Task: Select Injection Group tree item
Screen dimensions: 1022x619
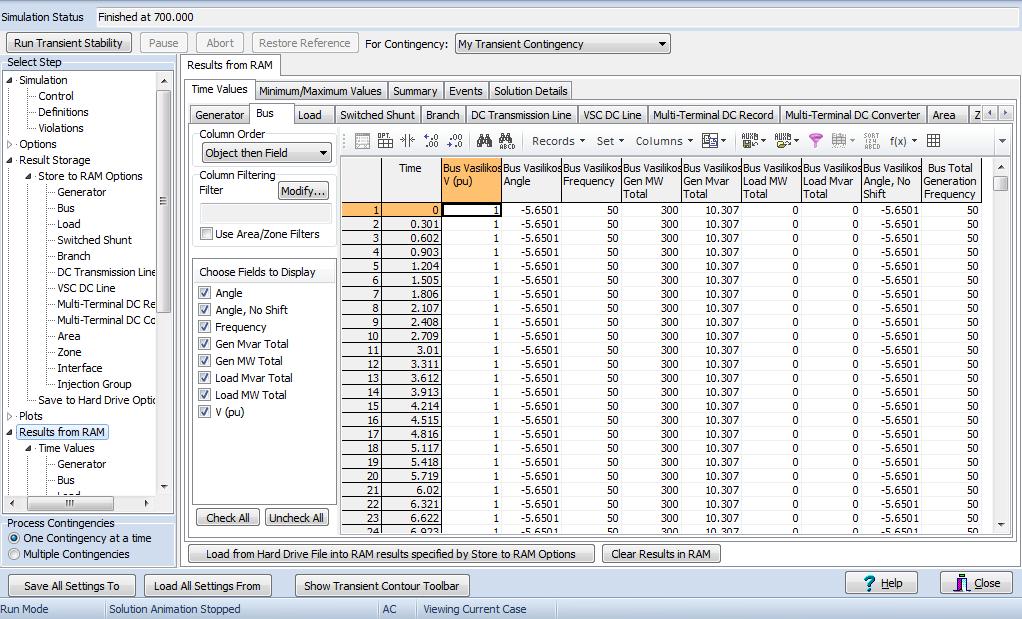Action: click(x=95, y=384)
